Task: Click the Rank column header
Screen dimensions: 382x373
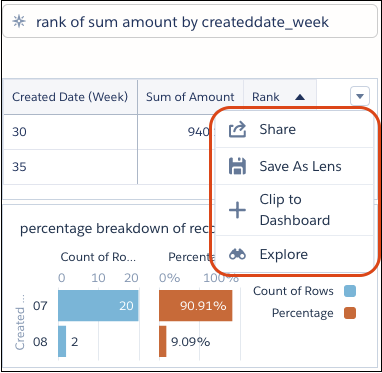Action: point(280,97)
